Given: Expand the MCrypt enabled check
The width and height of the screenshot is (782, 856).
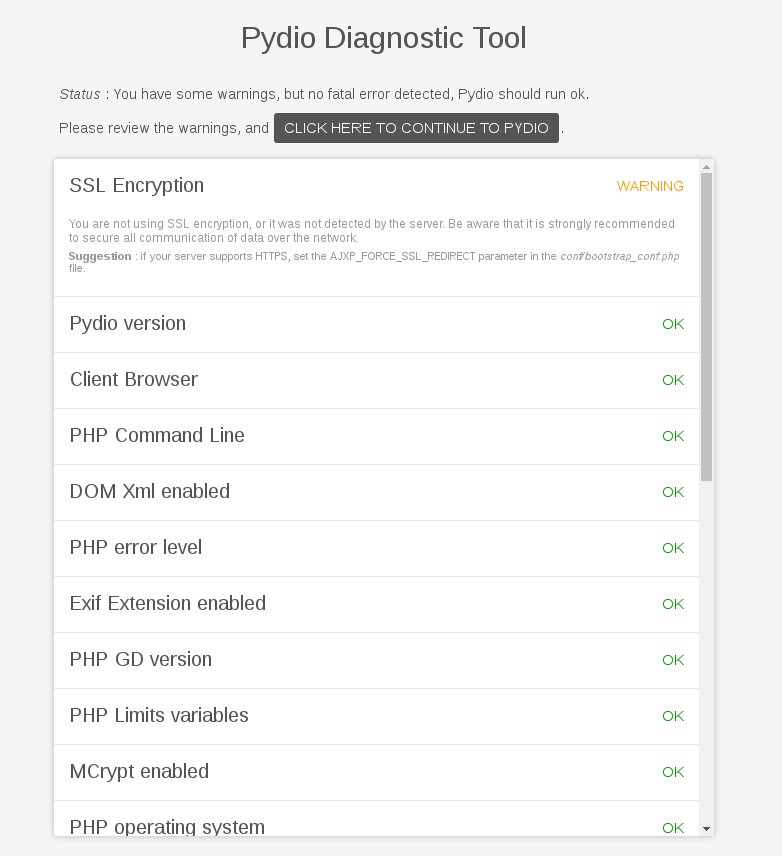Looking at the screenshot, I should (376, 772).
